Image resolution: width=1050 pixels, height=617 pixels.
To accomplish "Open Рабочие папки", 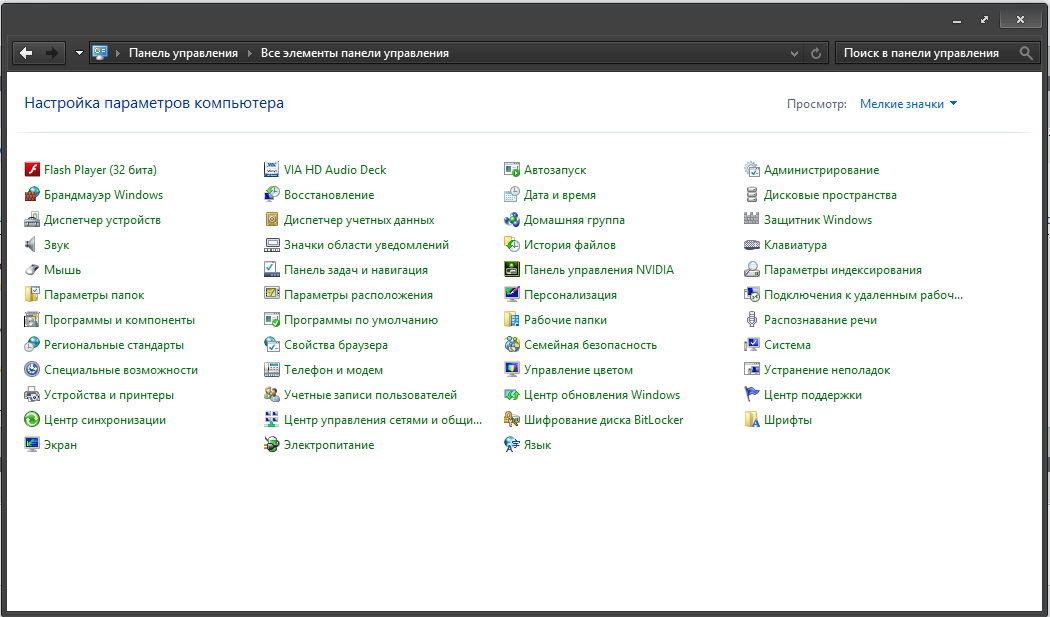I will (x=565, y=320).
